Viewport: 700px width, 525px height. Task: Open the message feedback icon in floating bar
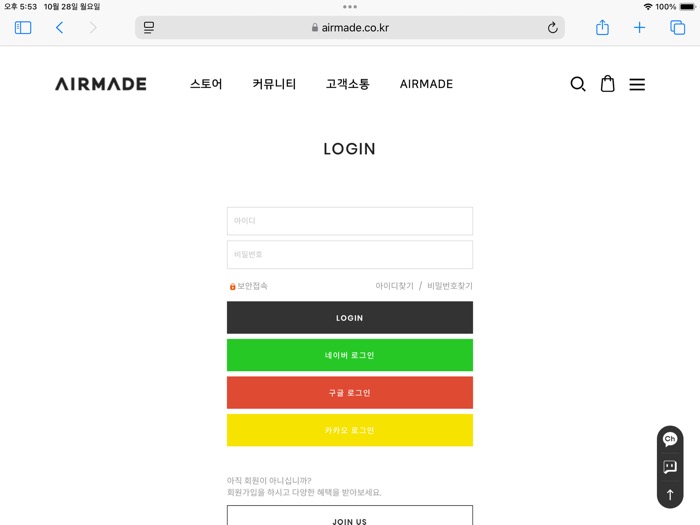pyautogui.click(x=670, y=467)
